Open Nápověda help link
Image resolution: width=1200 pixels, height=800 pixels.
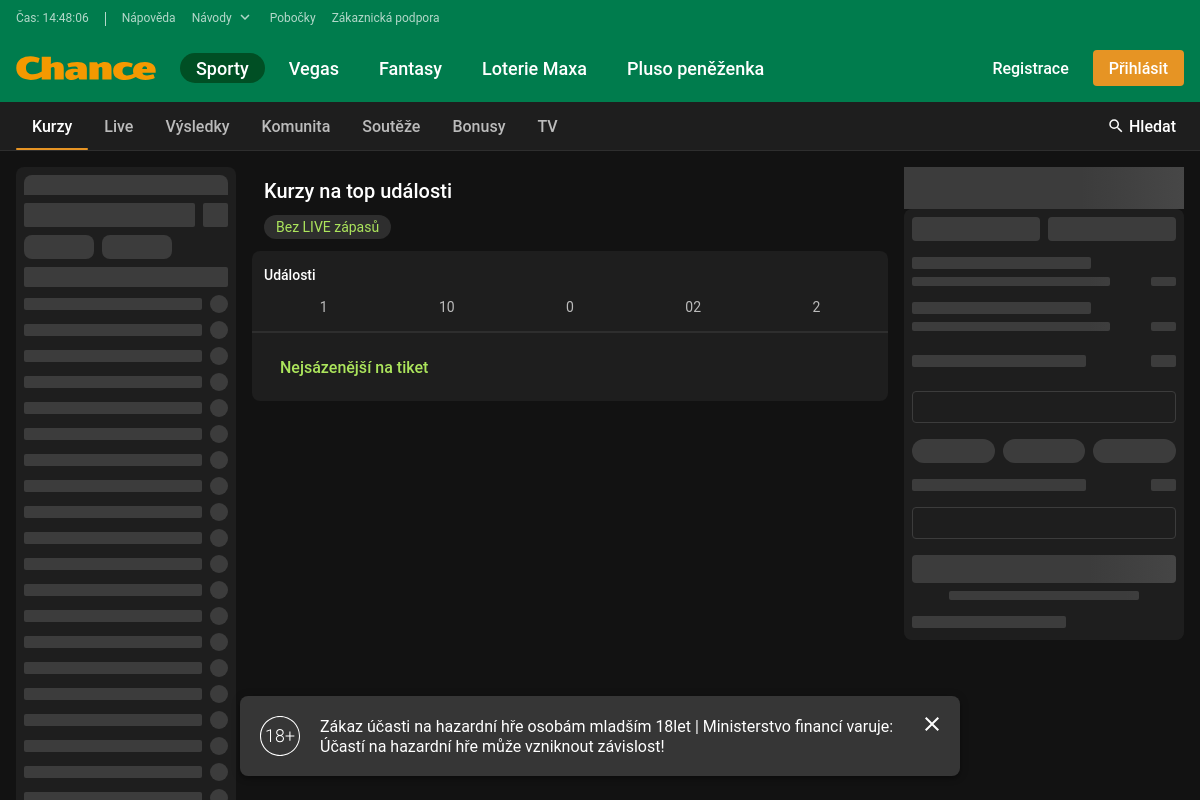[x=148, y=18]
